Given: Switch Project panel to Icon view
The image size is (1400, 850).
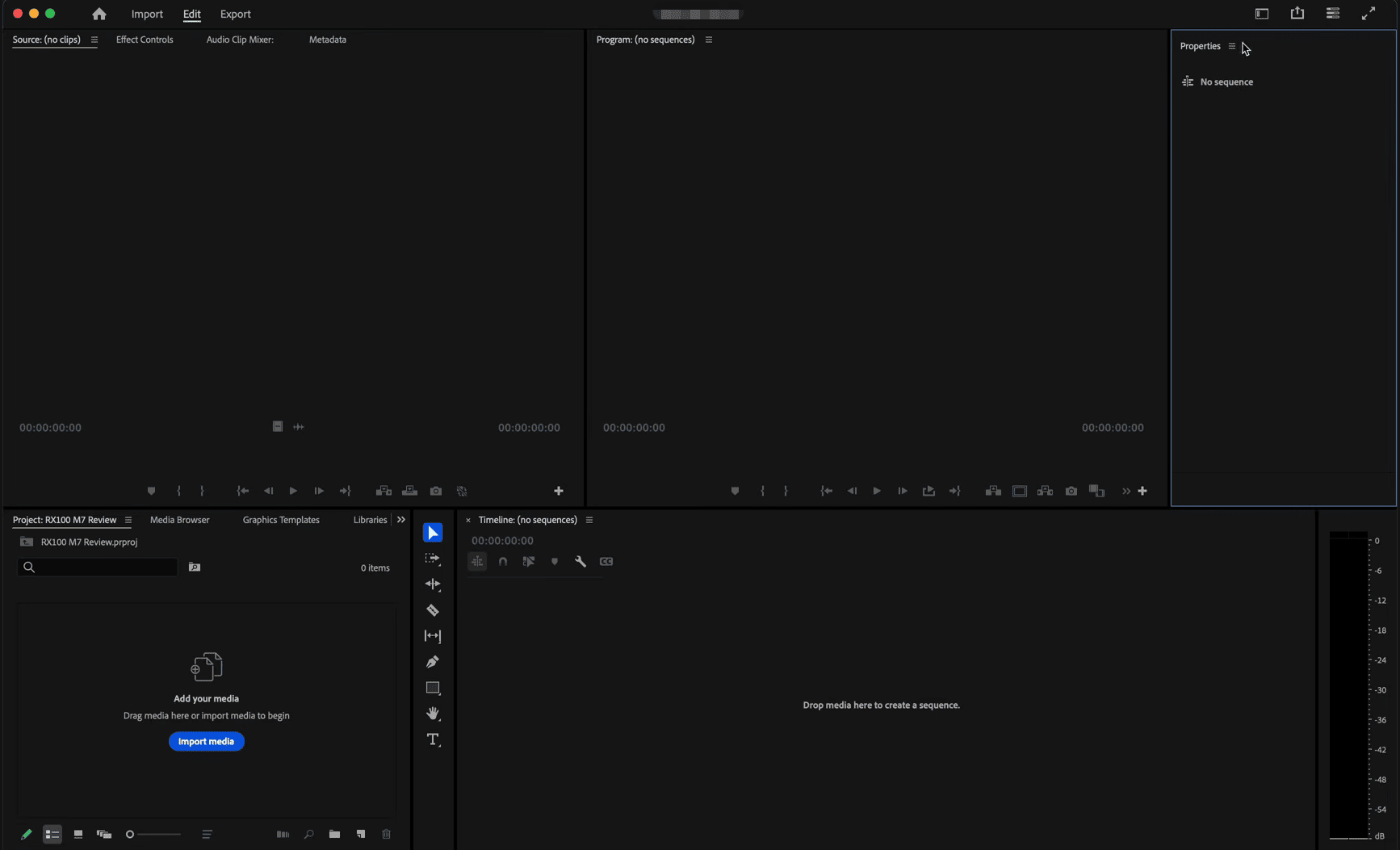Looking at the screenshot, I should pos(78,834).
